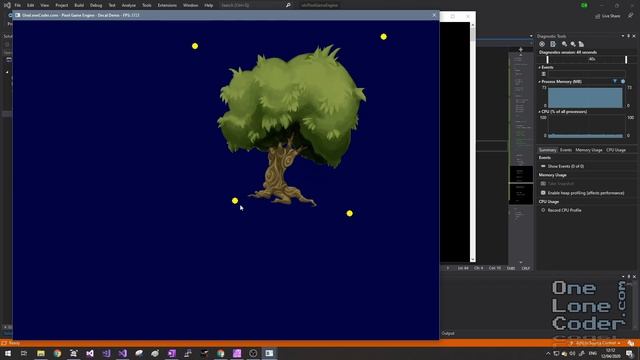
Task: Click the system clock in the taskbar
Action: point(611,353)
